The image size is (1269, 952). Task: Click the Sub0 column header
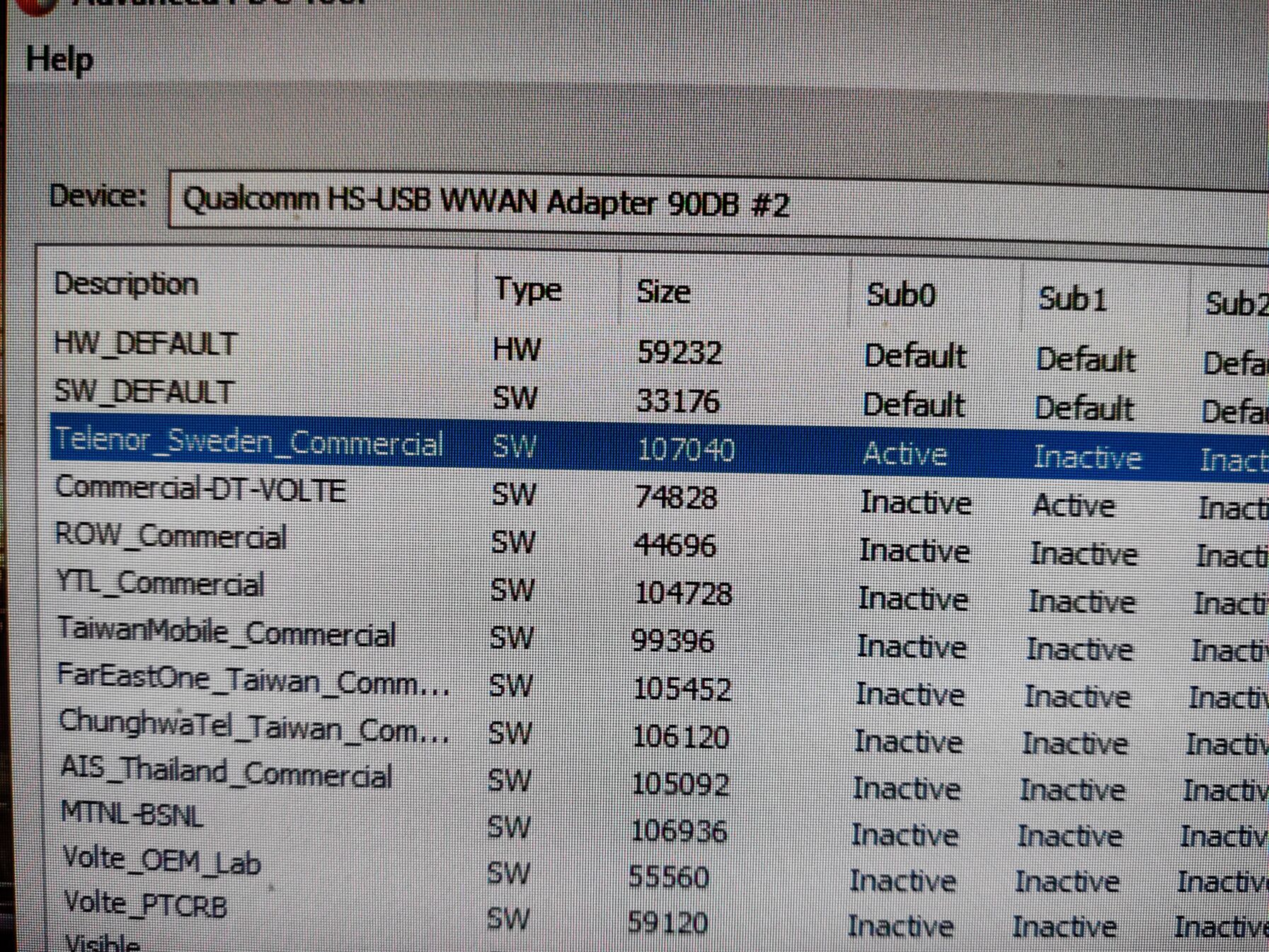pyautogui.click(x=901, y=295)
